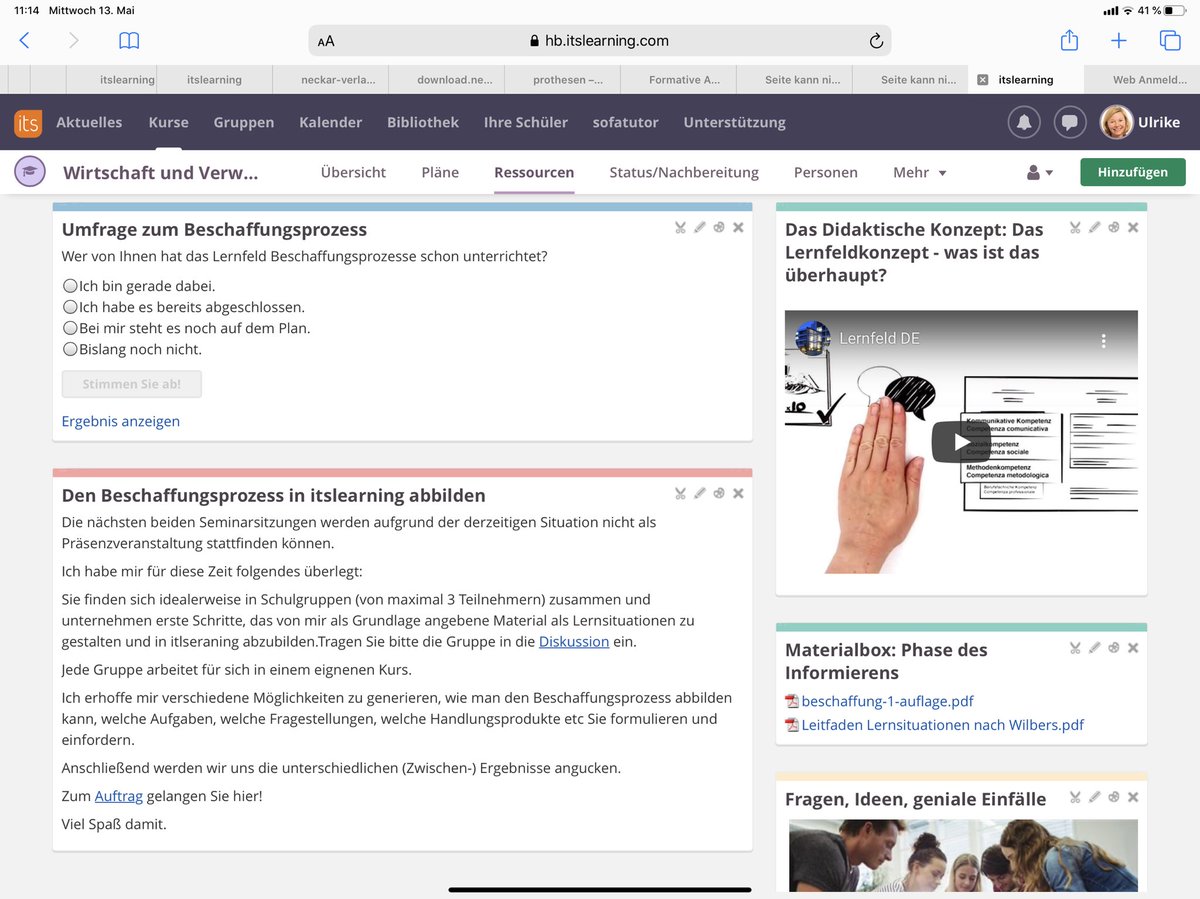Open Bibliothek in top navigation
Image resolution: width=1200 pixels, height=899 pixels.
click(x=423, y=122)
